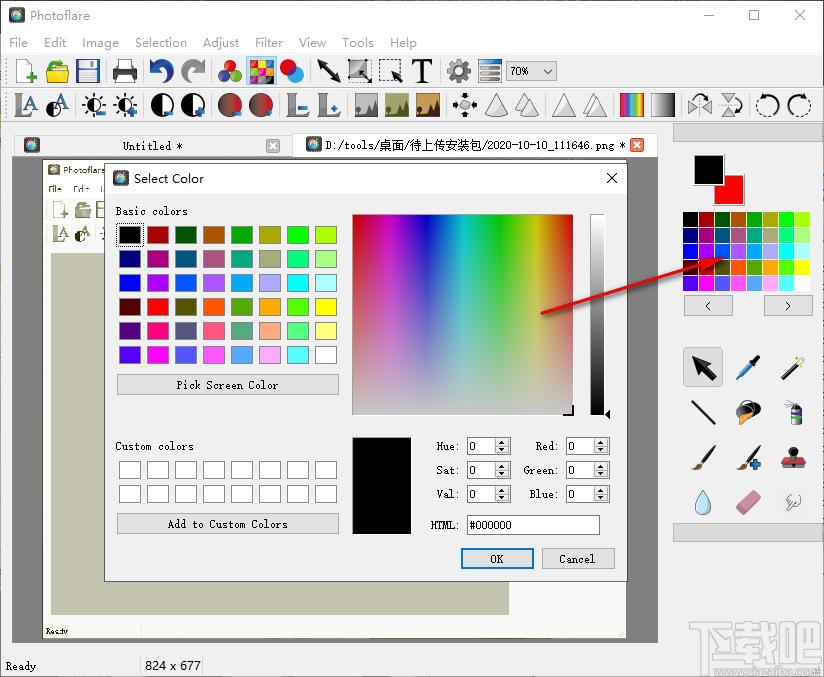
Task: Select the spray can tool
Action: pos(793,412)
